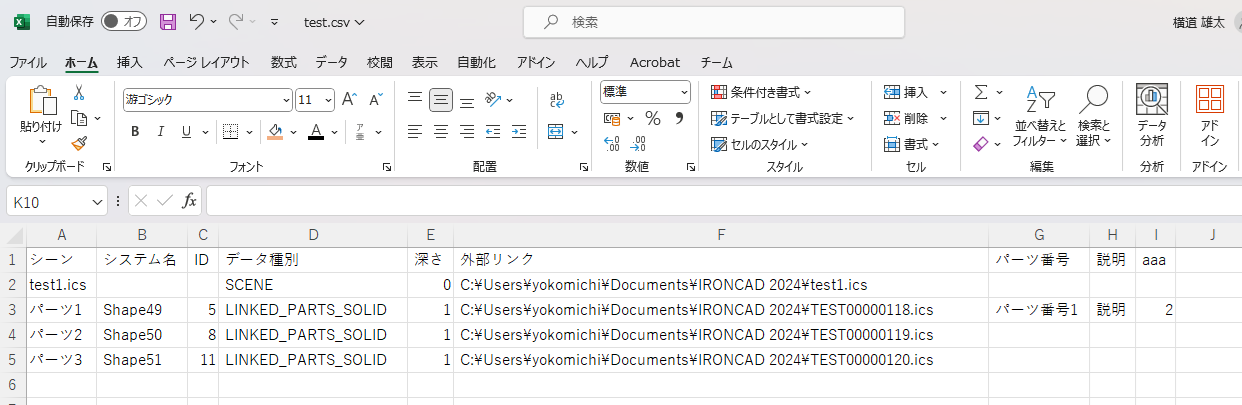The height and width of the screenshot is (405, 1242).
Task: Switch to the 挿入 ribbon tab
Action: [x=130, y=62]
